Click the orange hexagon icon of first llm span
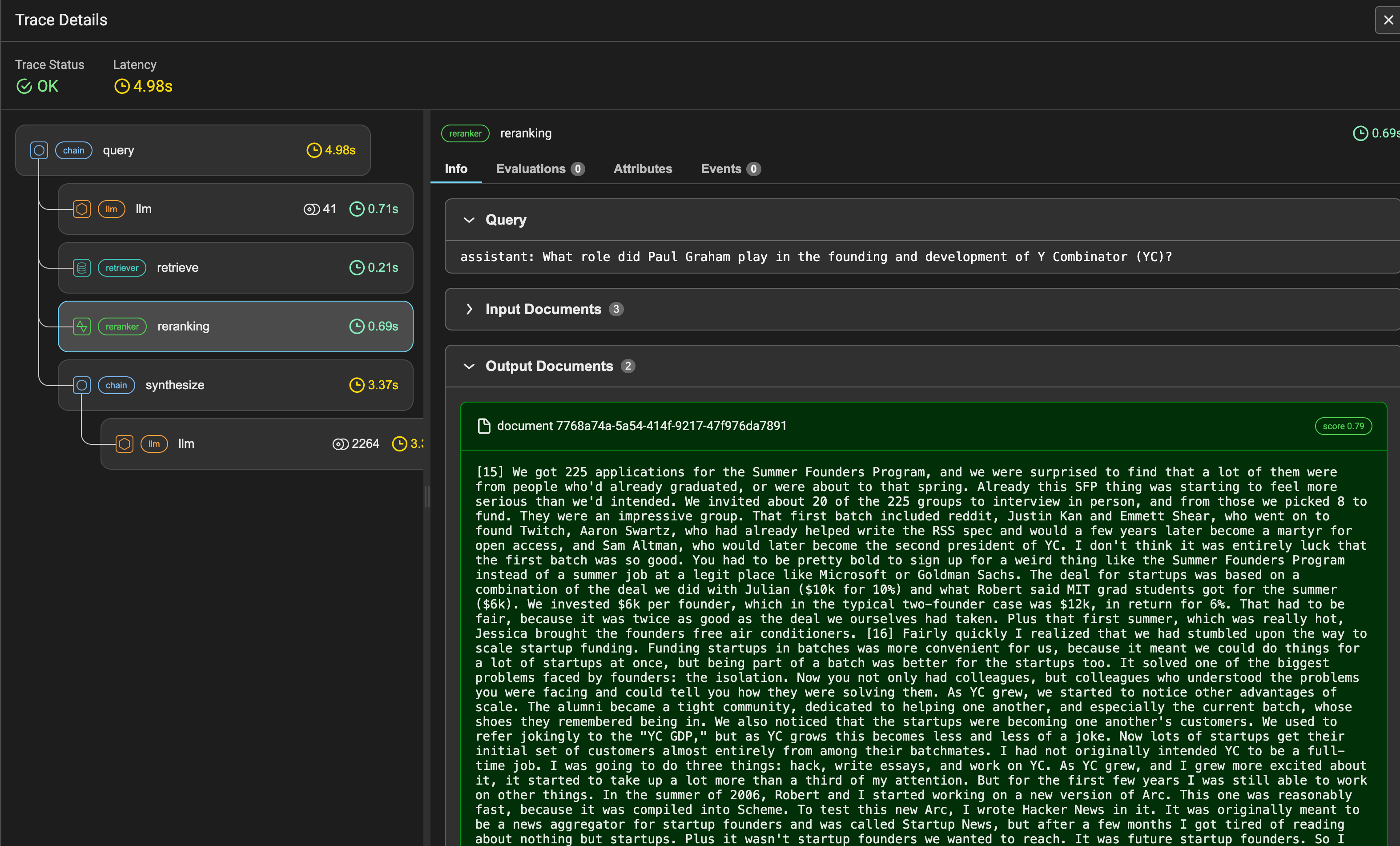Screen dimensions: 1400x846 pos(82,209)
